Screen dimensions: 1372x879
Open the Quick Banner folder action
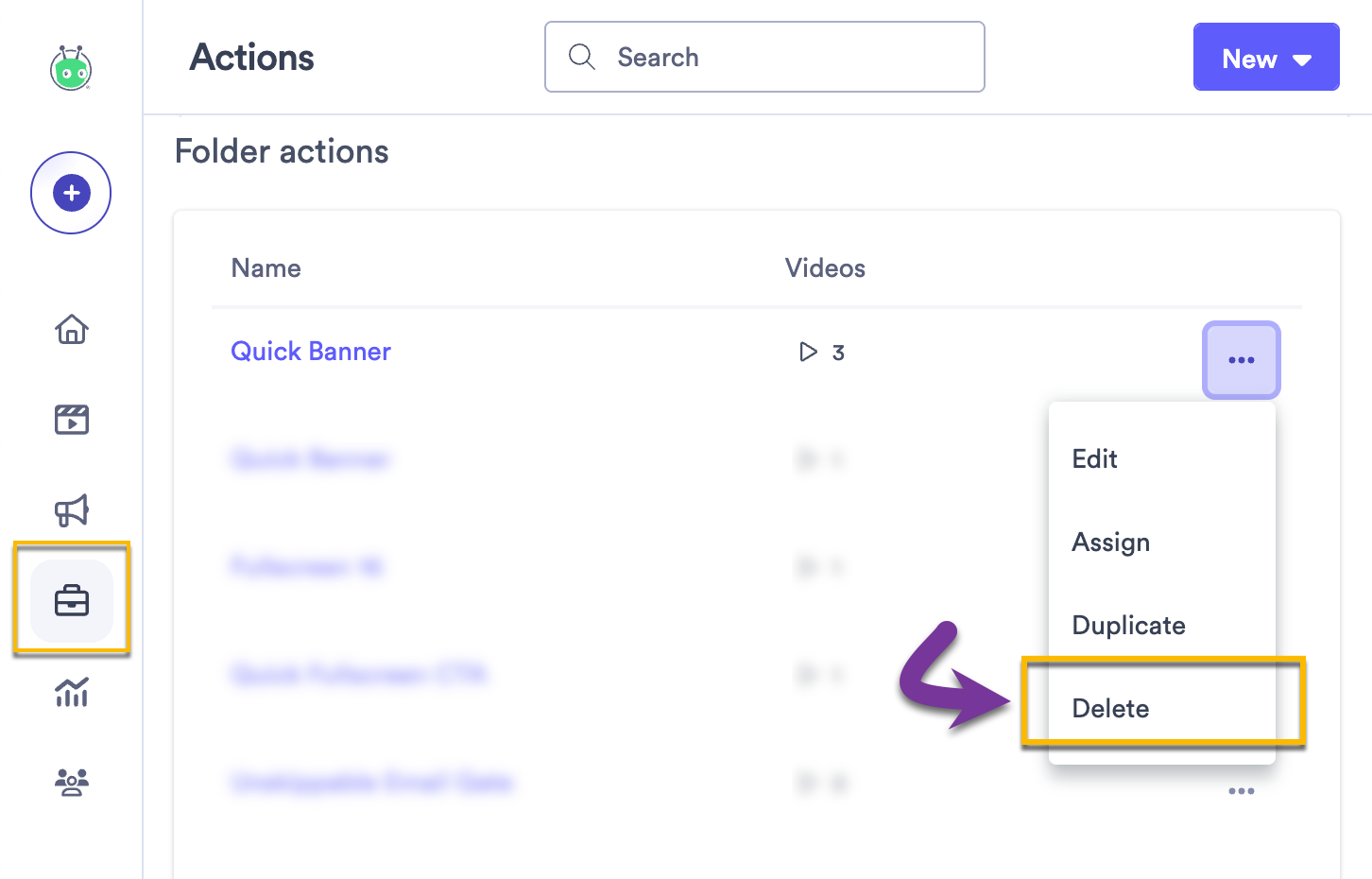pos(311,351)
